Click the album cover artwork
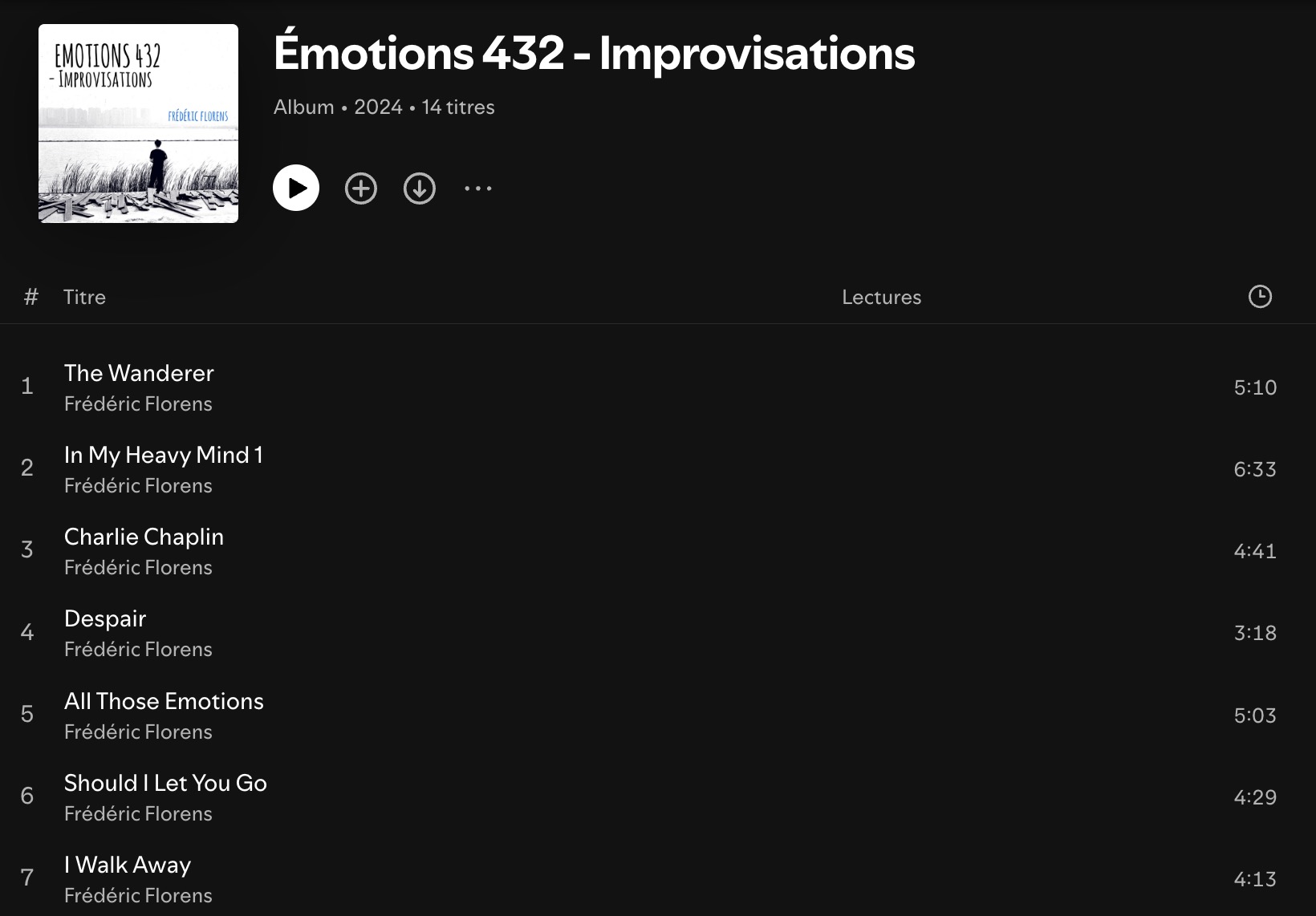The width and height of the screenshot is (1316, 916). [x=139, y=124]
